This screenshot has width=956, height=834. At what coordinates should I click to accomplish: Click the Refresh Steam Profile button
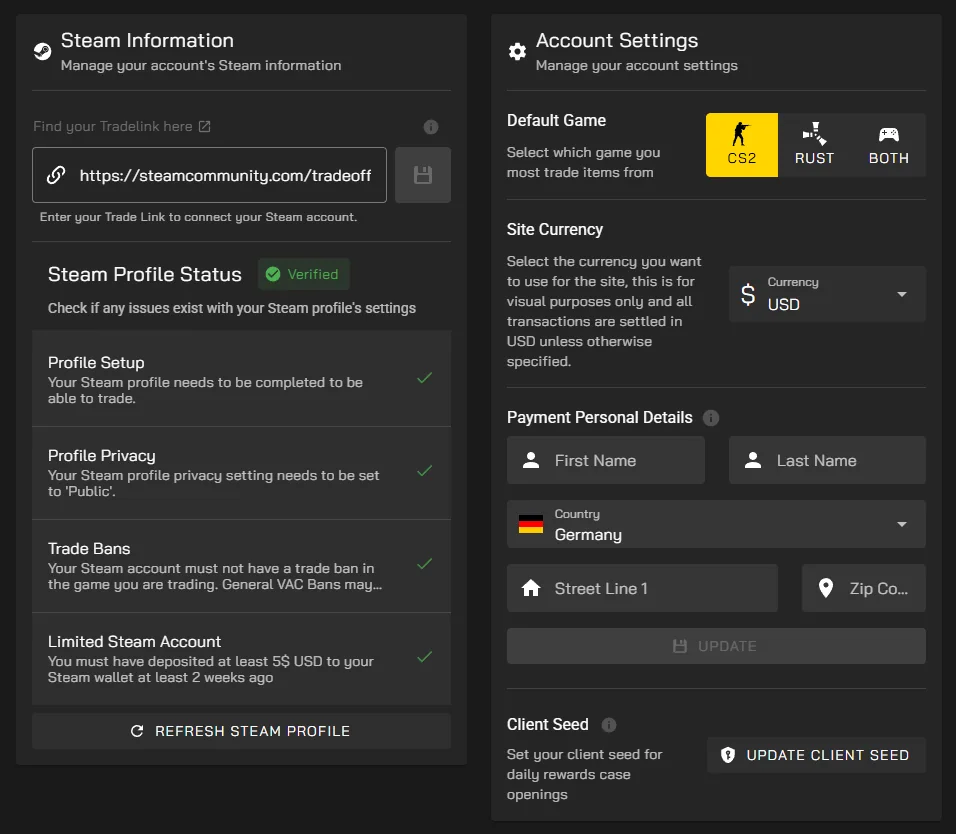[241, 731]
